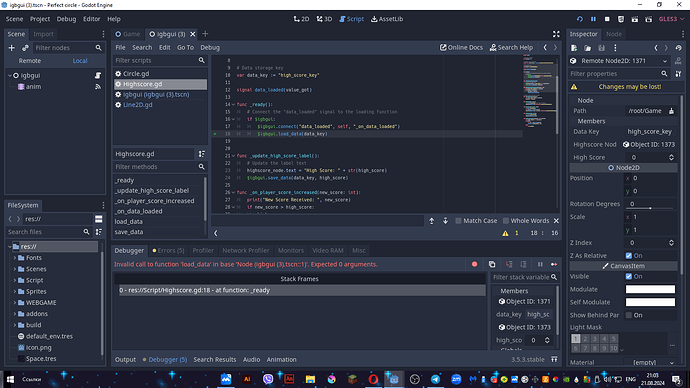Pause the running scene
Screen dimensions: 690x388
coord(593,19)
